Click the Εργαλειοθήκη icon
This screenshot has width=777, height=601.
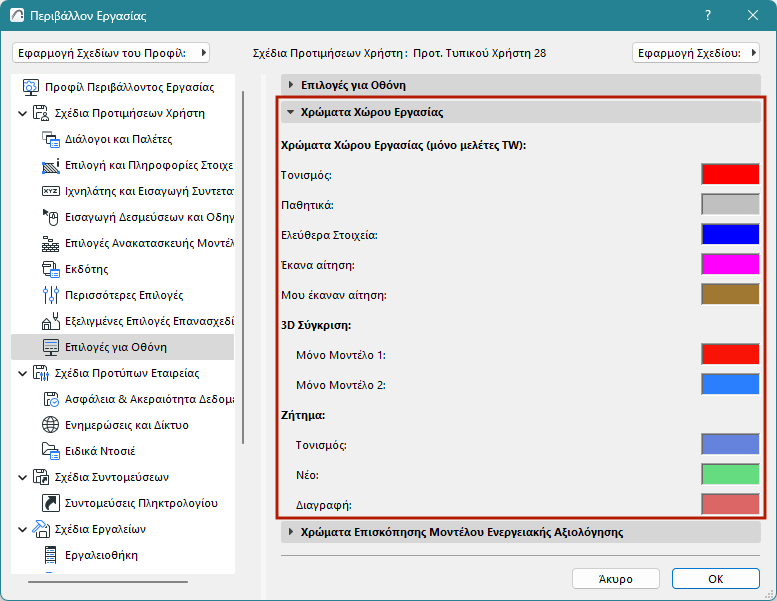coord(51,555)
